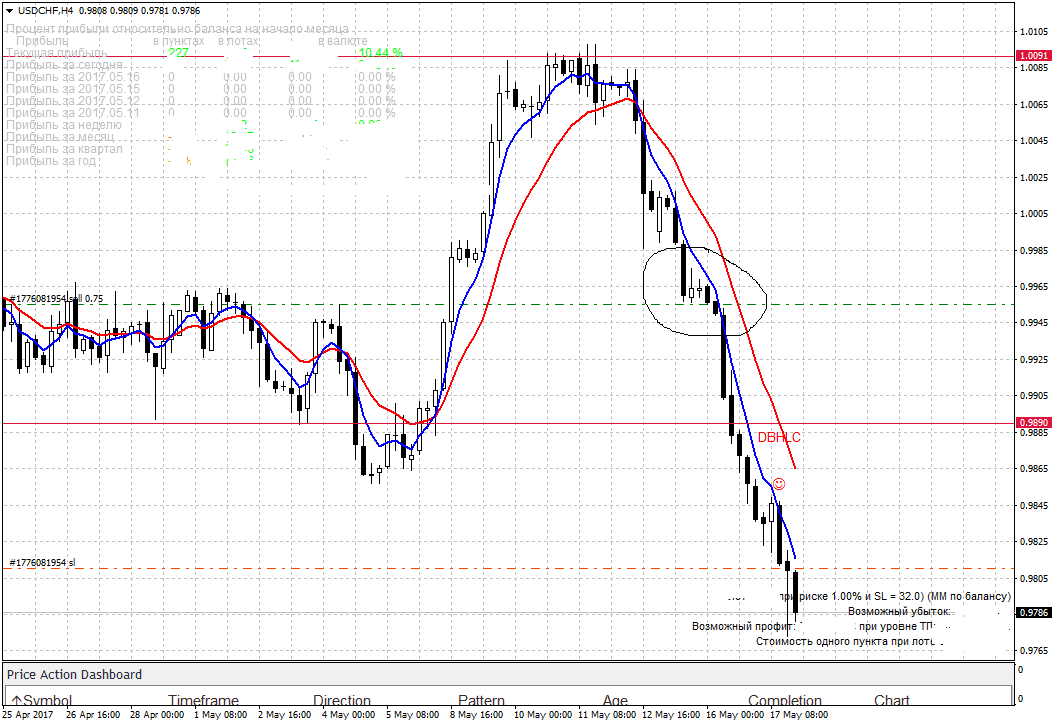Select the #1776081954 sl stop-loss label
This screenshot has width=1054, height=726.
point(42,563)
